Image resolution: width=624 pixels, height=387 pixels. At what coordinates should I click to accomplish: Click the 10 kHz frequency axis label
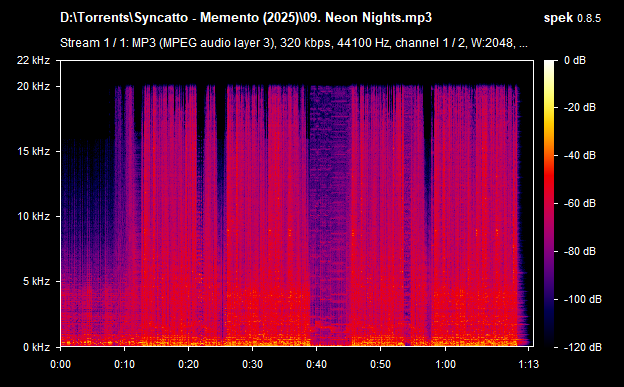(x=33, y=216)
